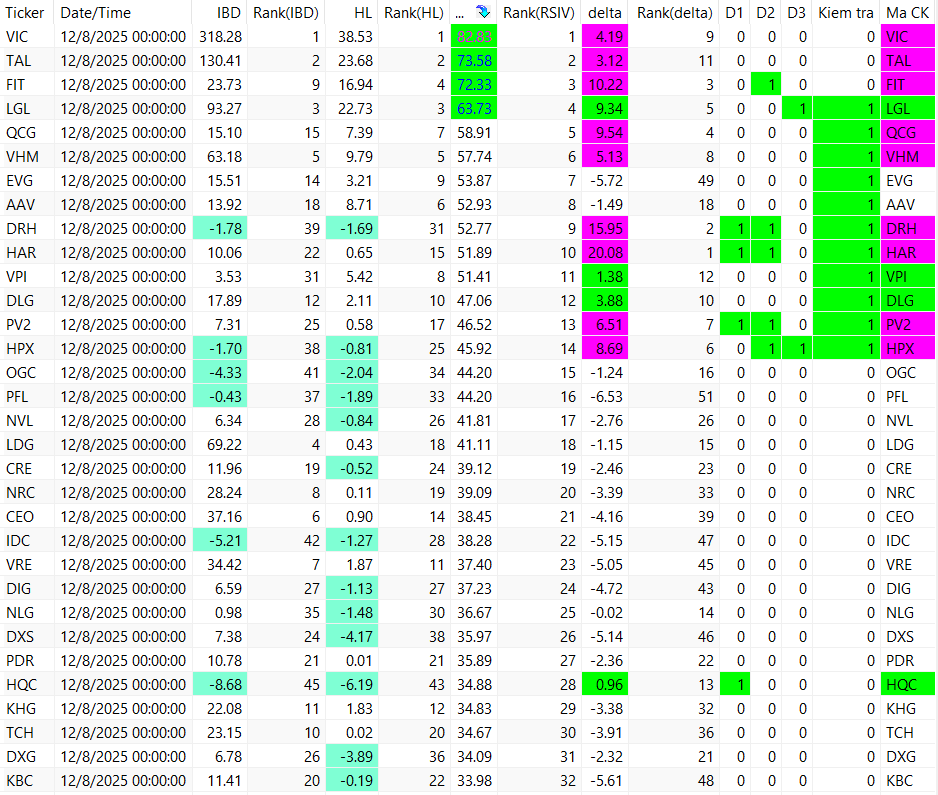The height and width of the screenshot is (795, 938).
Task: Click magenta delta value 15.95 for DRH
Action: coord(605,229)
